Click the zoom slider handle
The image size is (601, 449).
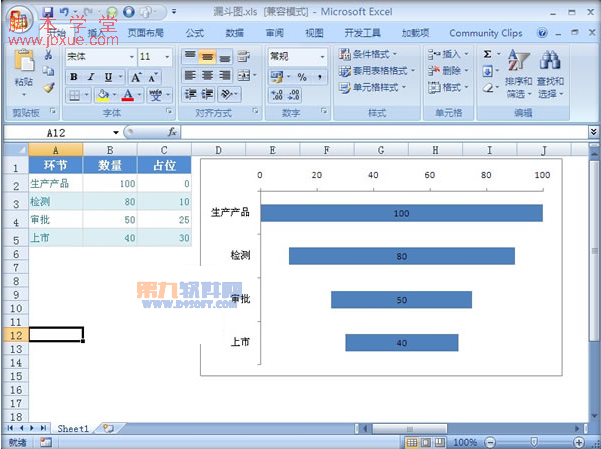pyautogui.click(x=534, y=442)
